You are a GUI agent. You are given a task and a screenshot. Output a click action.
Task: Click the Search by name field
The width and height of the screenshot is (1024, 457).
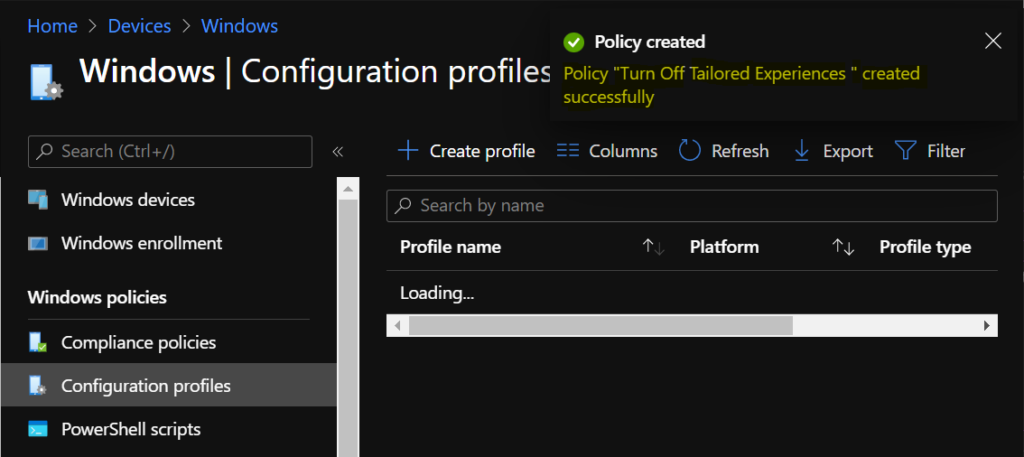pos(692,206)
